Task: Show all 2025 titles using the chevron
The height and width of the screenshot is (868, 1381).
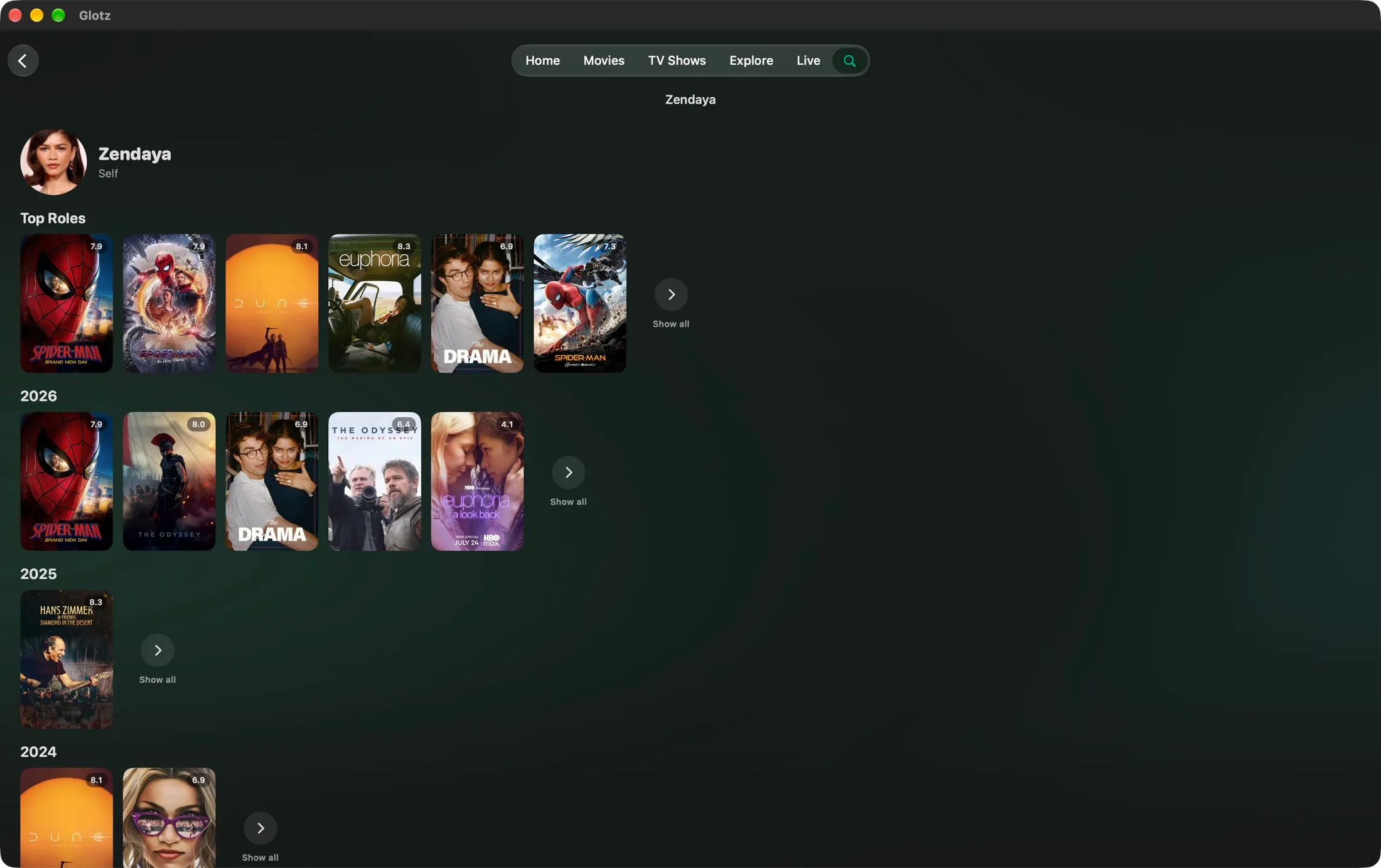Action: point(158,650)
